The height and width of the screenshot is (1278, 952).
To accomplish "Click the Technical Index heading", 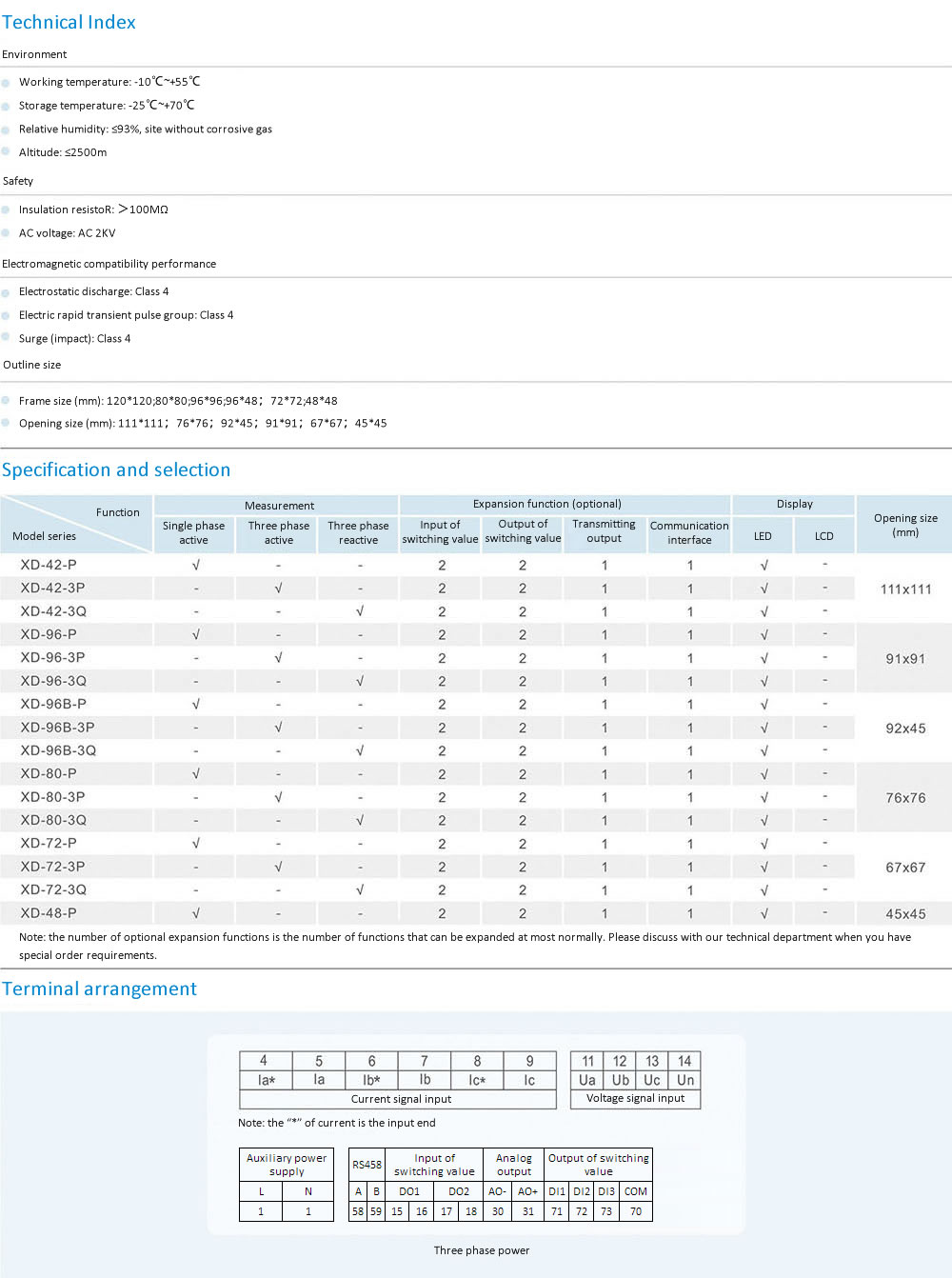I will tap(69, 22).
